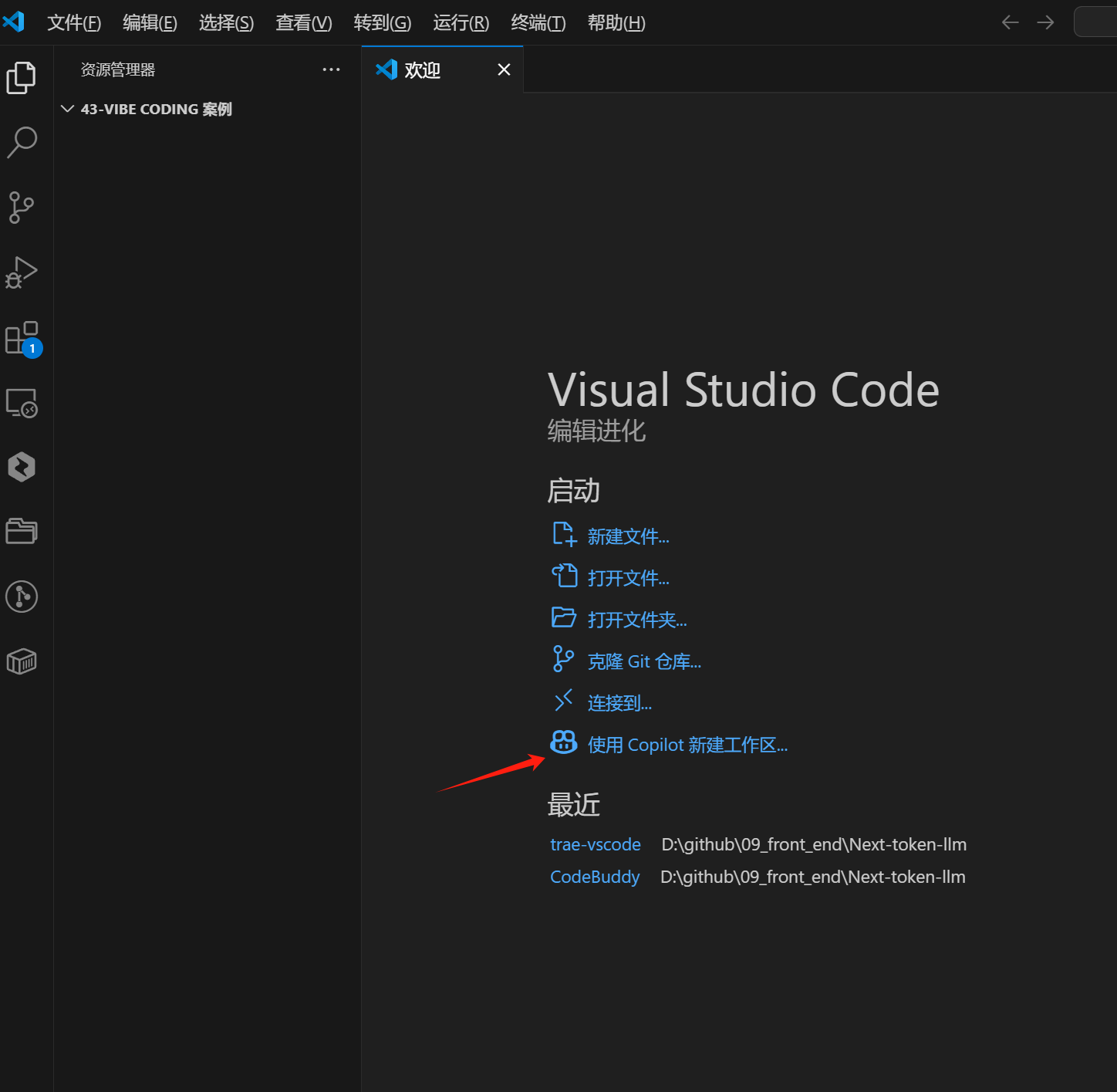Click the 克隆 Git 仓库... link

(x=644, y=661)
